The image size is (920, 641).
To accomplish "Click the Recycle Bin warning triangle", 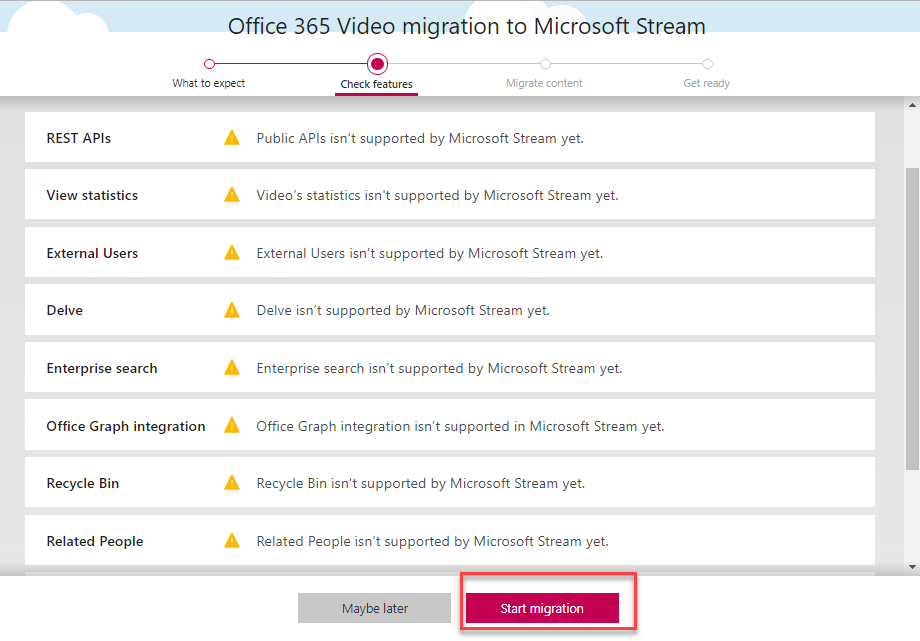I will [232, 483].
